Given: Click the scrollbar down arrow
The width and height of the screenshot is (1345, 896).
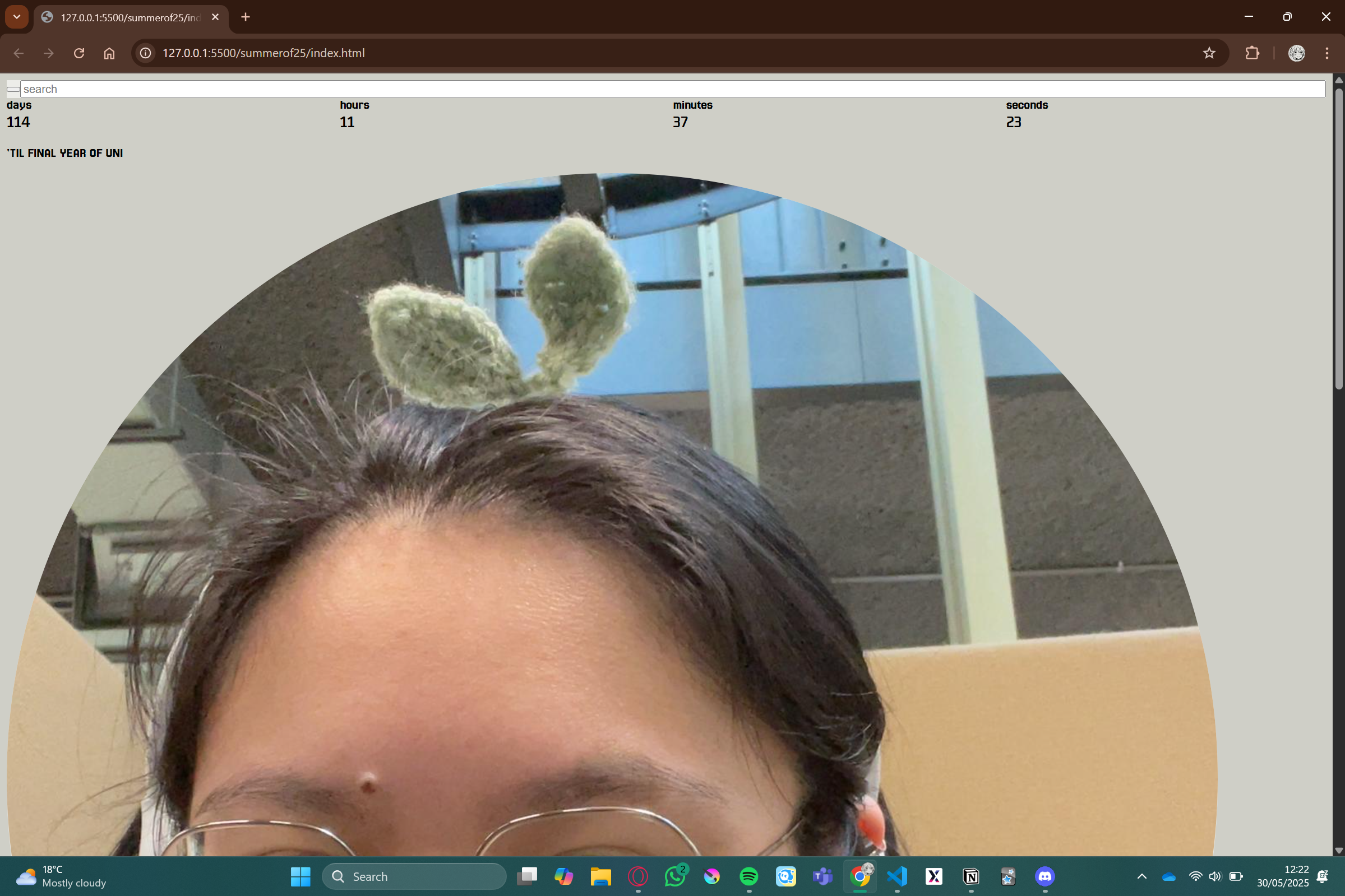Looking at the screenshot, I should pos(1339,850).
